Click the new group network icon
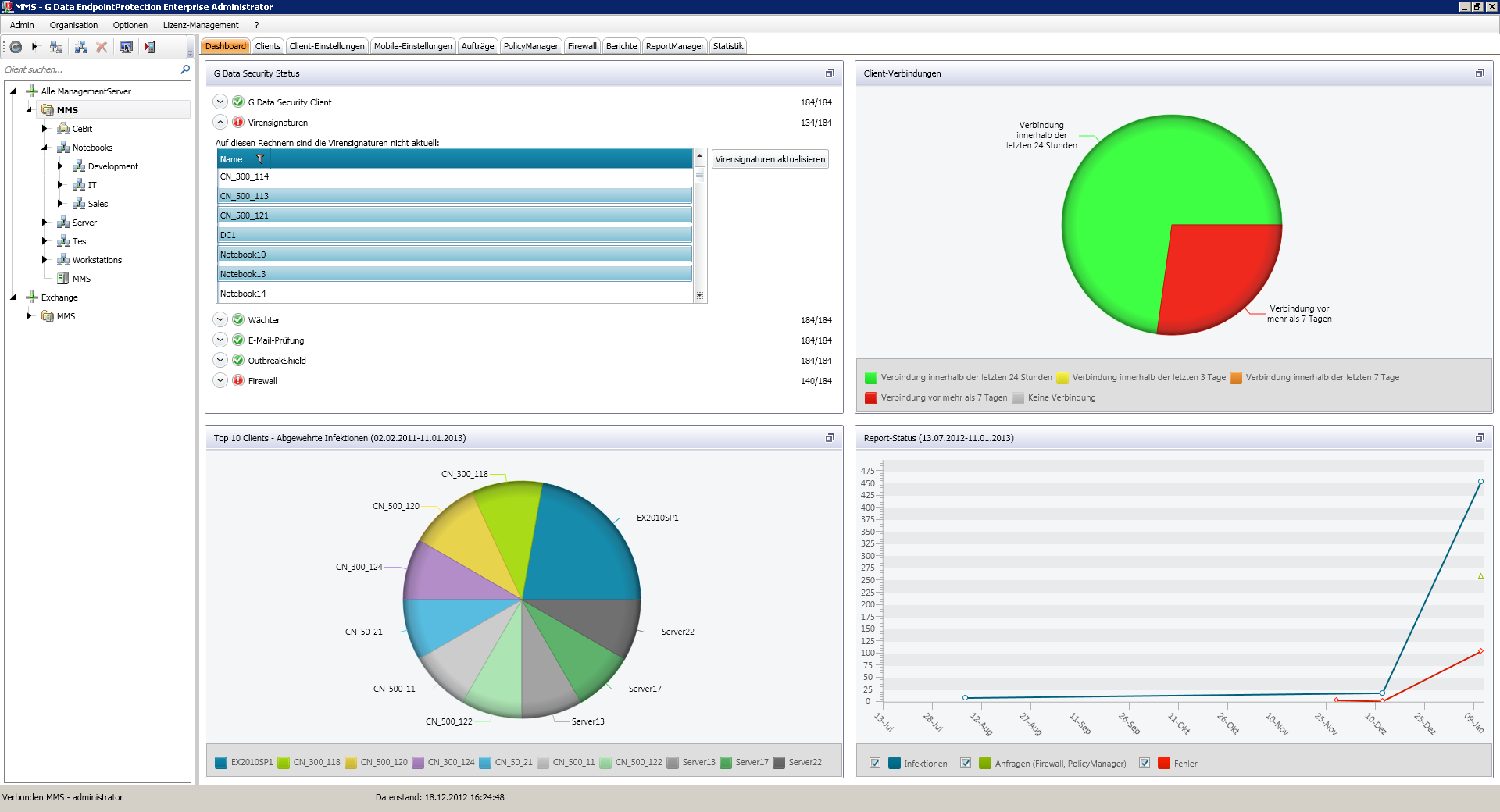Viewport: 1500px width, 812px height. 80,47
